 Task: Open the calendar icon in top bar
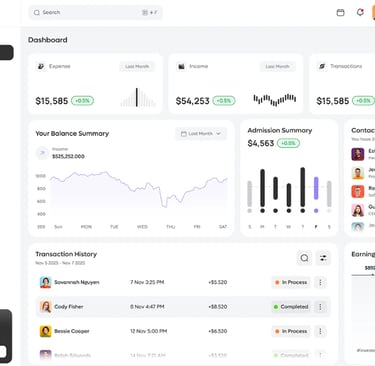coord(340,13)
